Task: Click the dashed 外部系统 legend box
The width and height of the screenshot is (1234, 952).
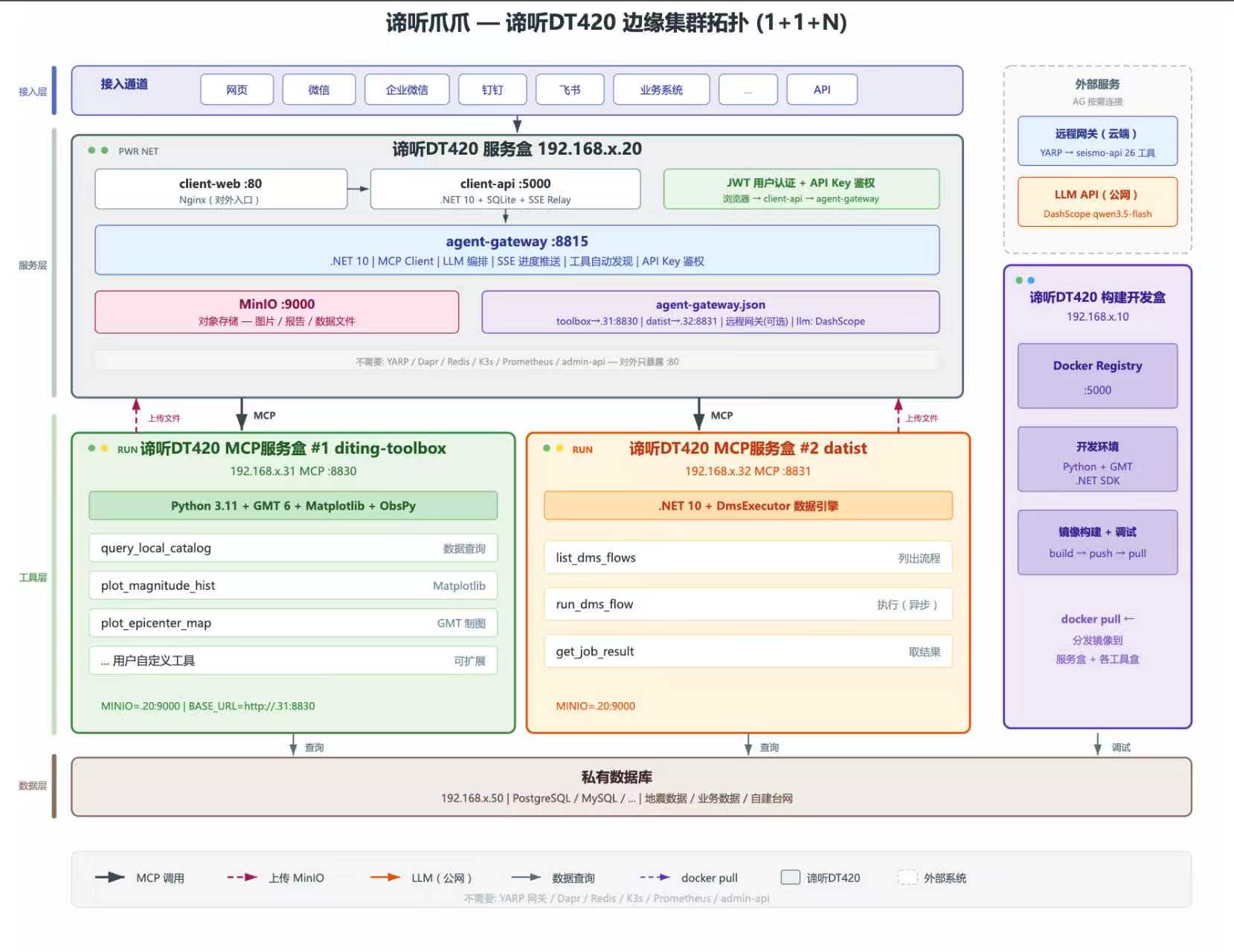Action: click(907, 878)
